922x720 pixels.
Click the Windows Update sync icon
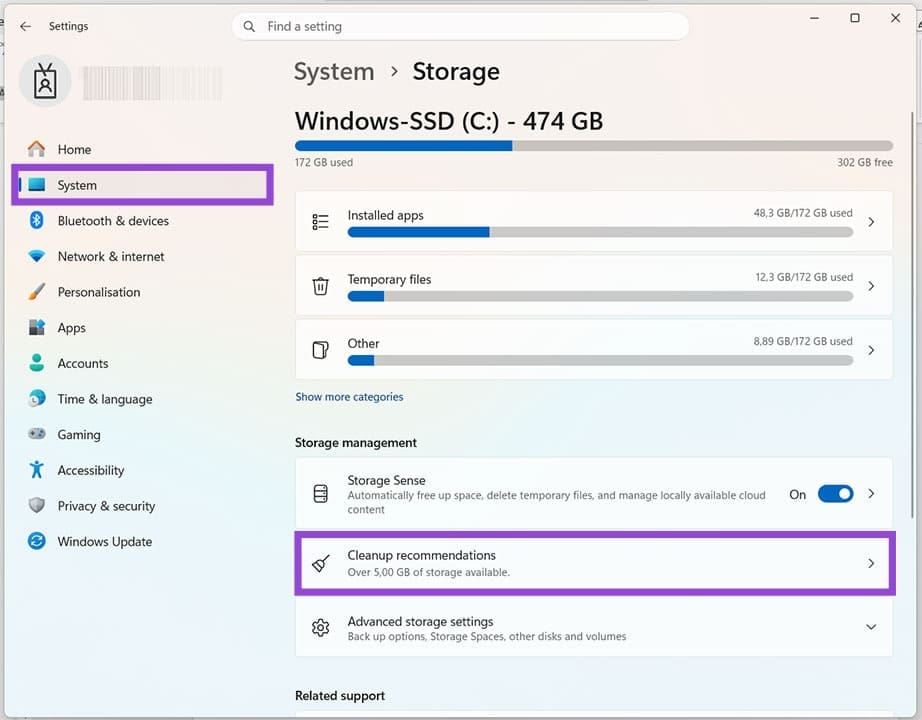[37, 542]
